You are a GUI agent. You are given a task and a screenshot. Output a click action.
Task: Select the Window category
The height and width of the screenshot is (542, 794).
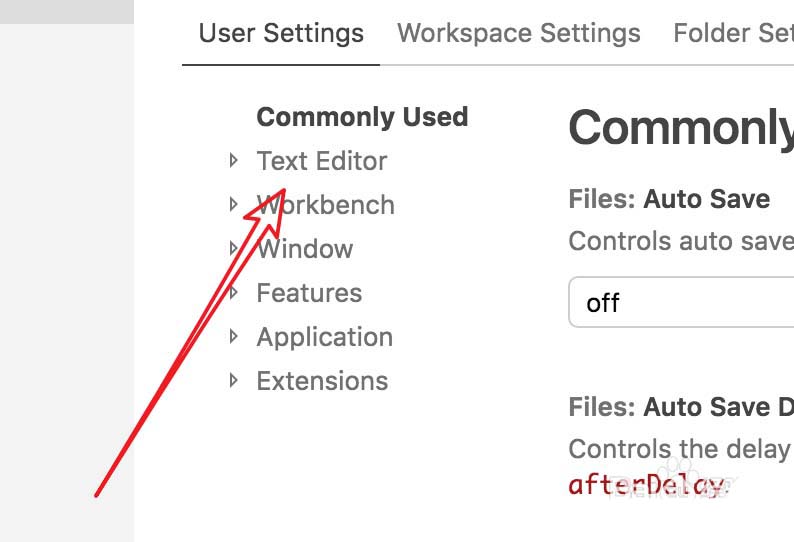coord(304,249)
